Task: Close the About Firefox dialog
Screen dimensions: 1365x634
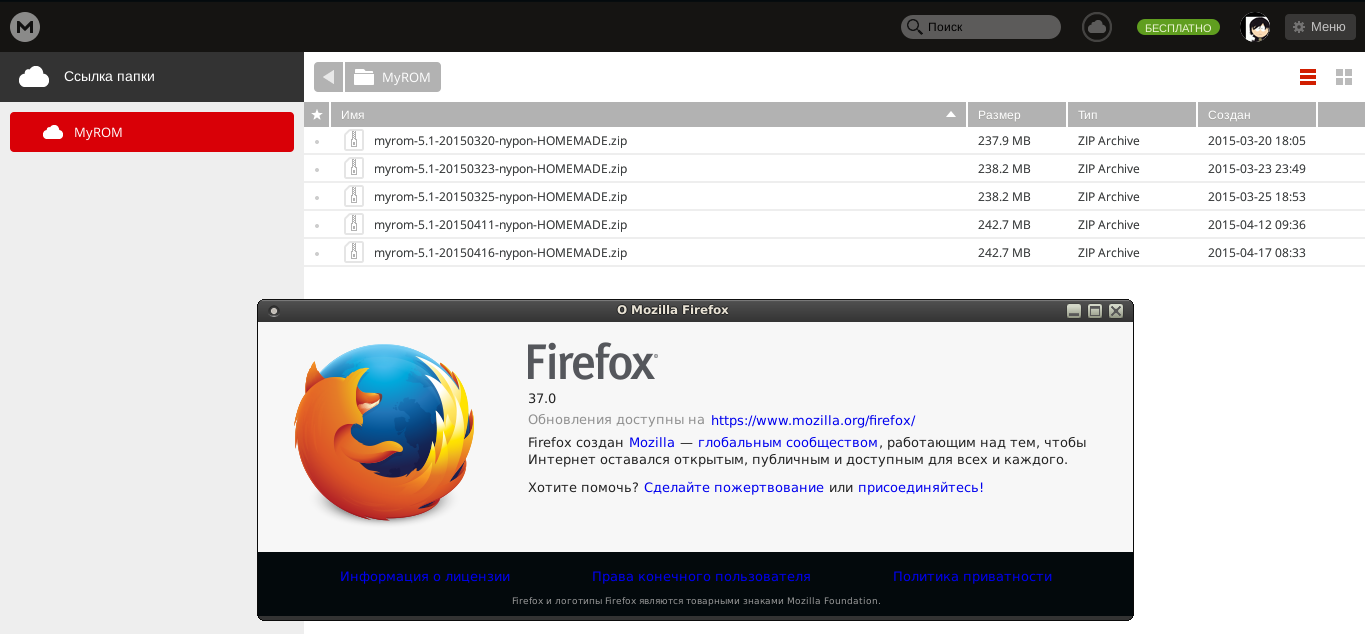Action: [1116, 311]
